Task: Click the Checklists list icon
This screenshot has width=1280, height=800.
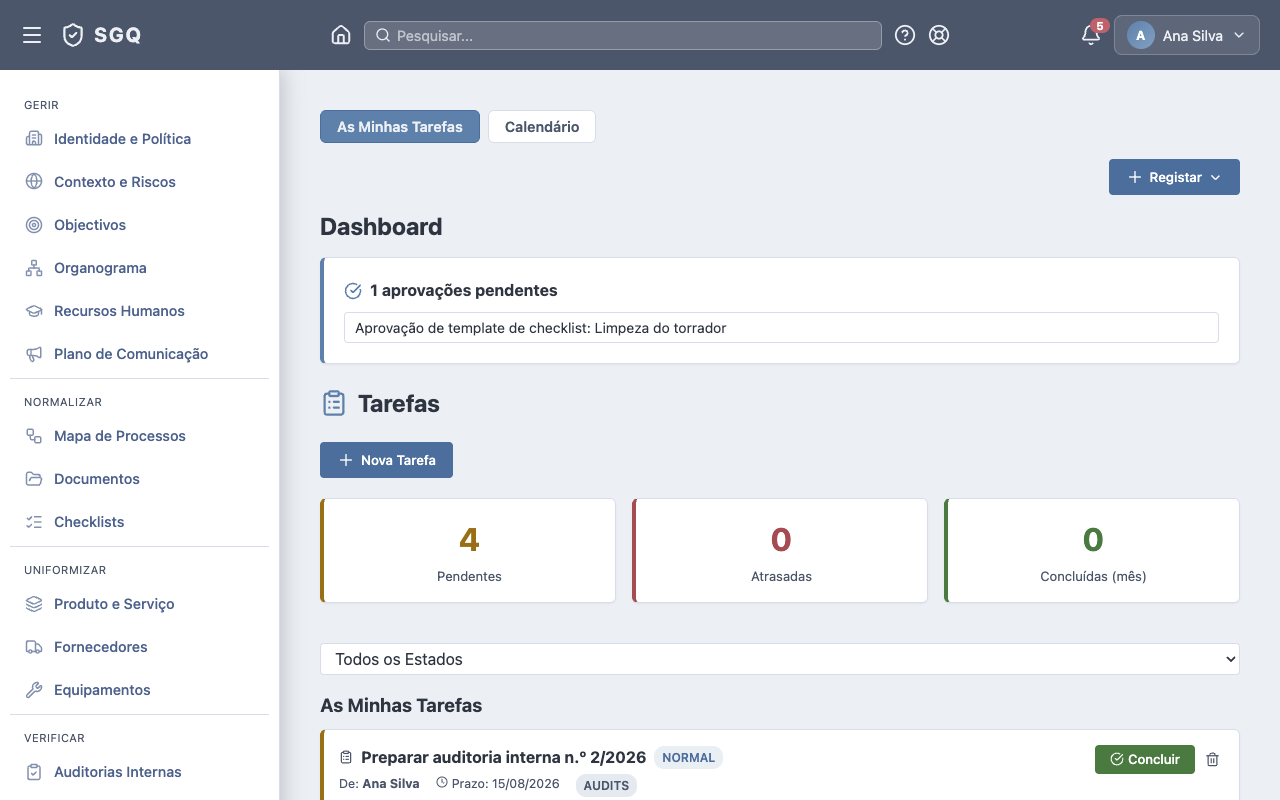Action: (34, 522)
